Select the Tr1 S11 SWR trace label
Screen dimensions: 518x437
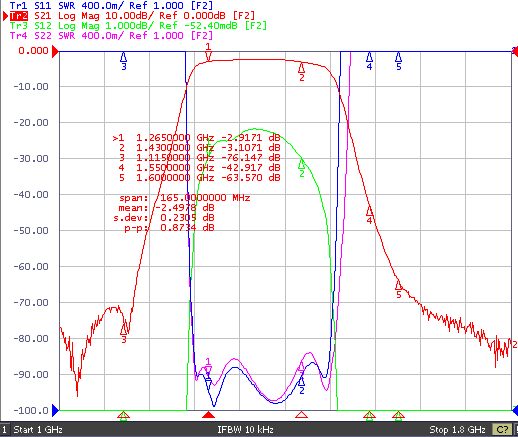tap(111, 6)
